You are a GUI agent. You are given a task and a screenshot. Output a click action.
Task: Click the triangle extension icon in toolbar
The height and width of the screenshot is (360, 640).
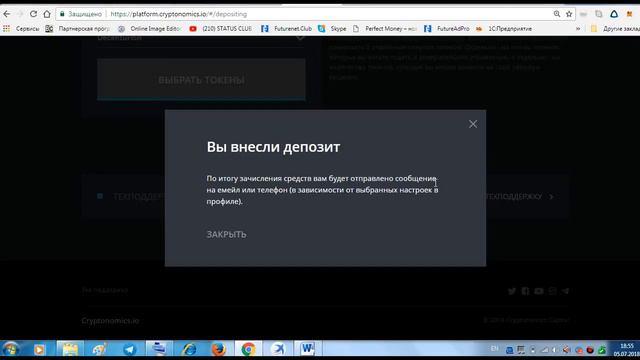(614, 14)
